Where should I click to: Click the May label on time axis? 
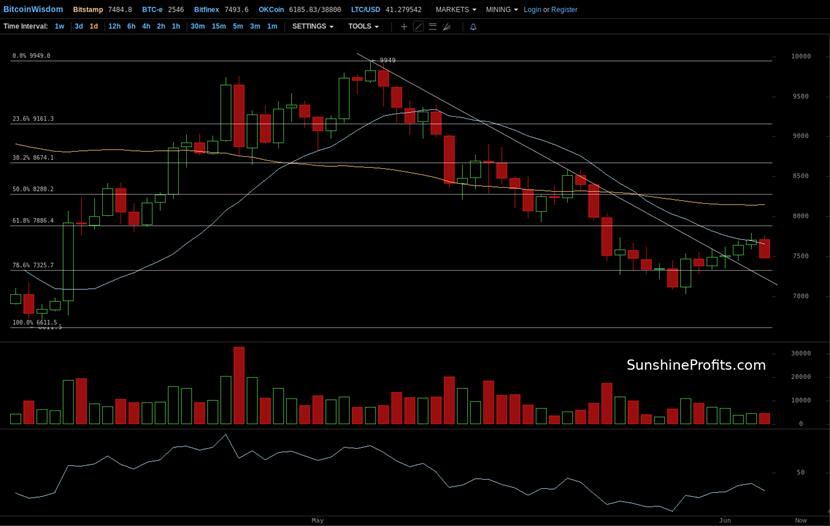[x=317, y=521]
